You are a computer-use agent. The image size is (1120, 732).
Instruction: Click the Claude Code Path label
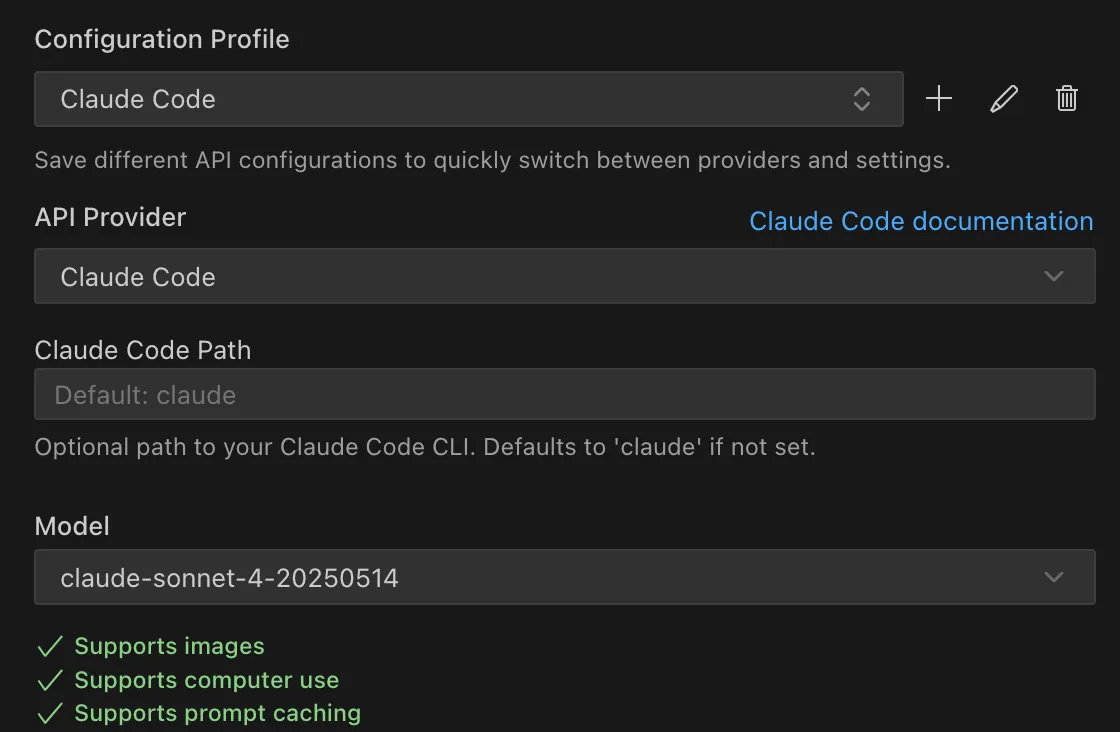point(143,350)
